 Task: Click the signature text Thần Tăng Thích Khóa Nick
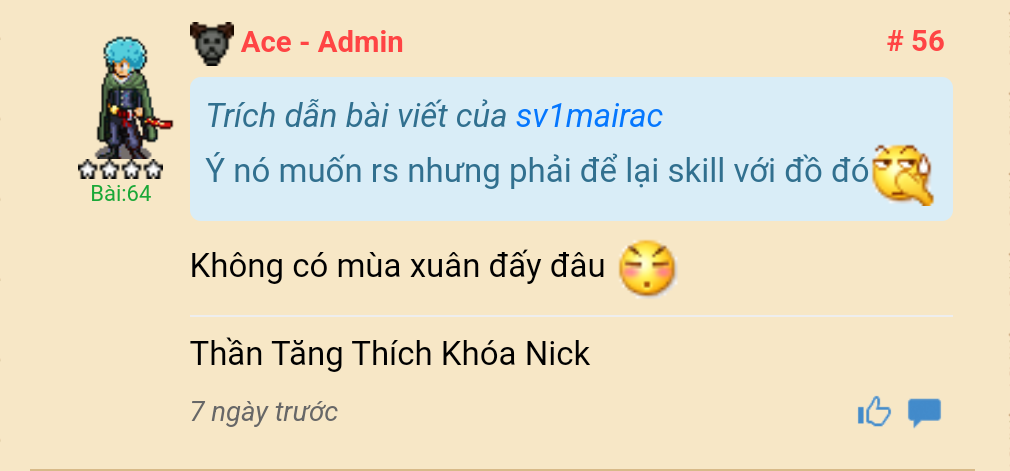click(x=390, y=353)
